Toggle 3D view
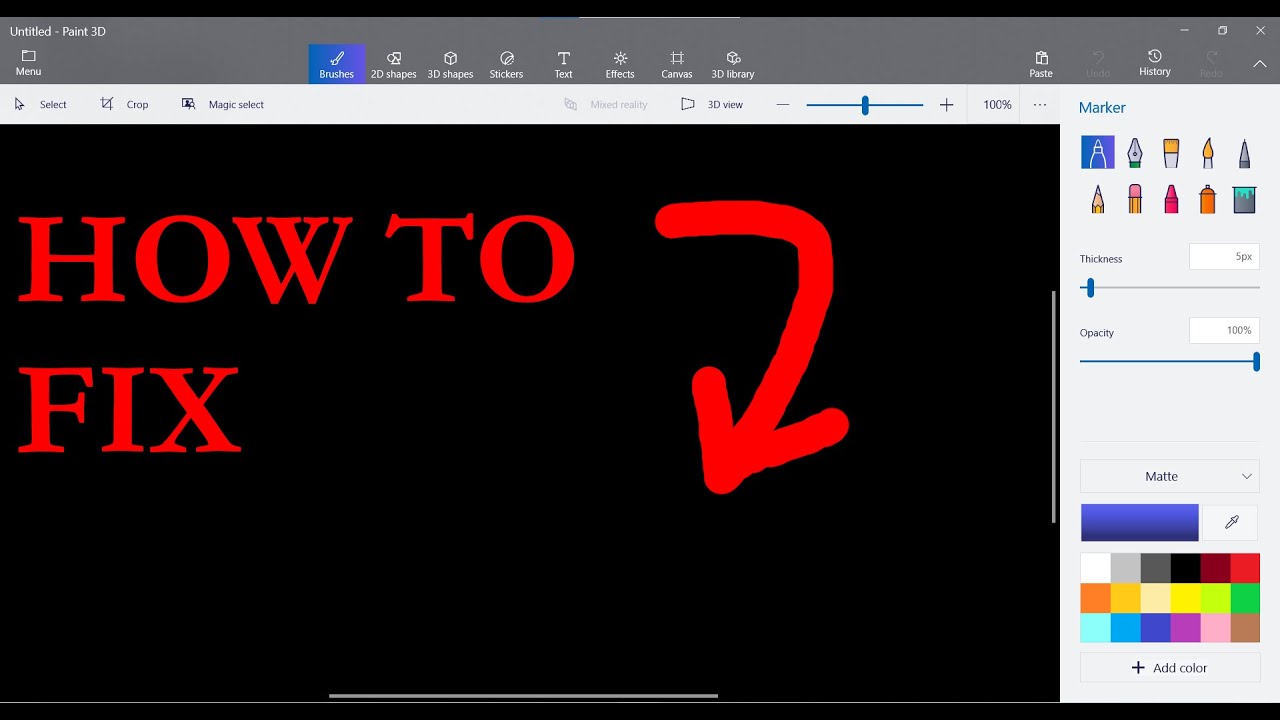The height and width of the screenshot is (720, 1280). click(712, 104)
